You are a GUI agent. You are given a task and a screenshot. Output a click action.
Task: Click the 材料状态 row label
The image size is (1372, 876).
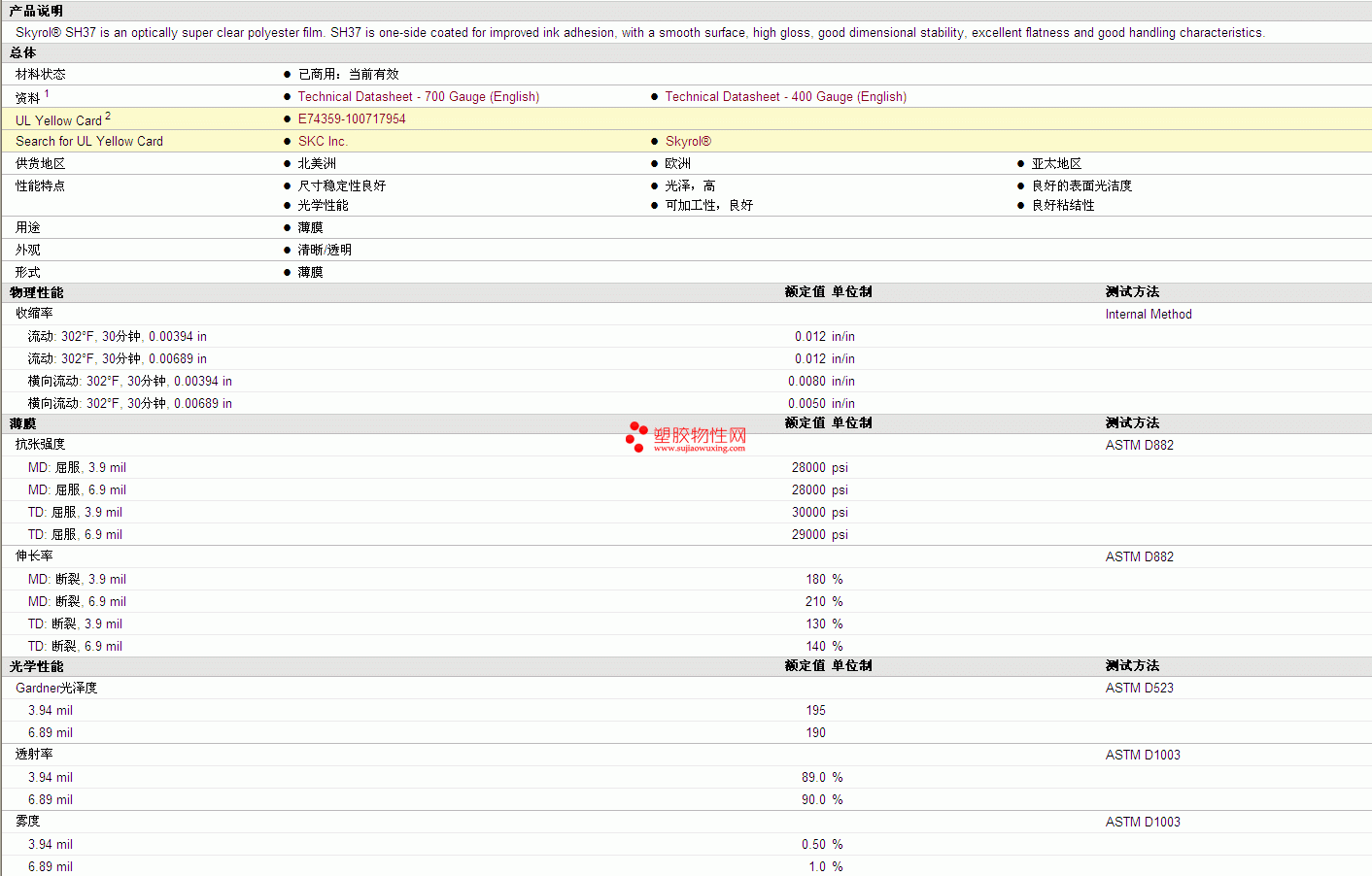coord(41,74)
